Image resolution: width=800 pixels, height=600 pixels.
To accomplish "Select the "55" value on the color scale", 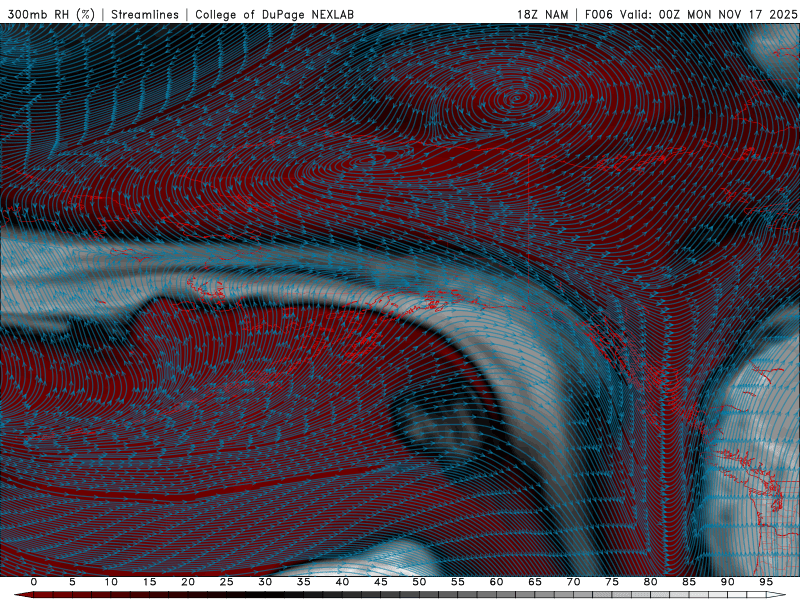I will point(458,582).
